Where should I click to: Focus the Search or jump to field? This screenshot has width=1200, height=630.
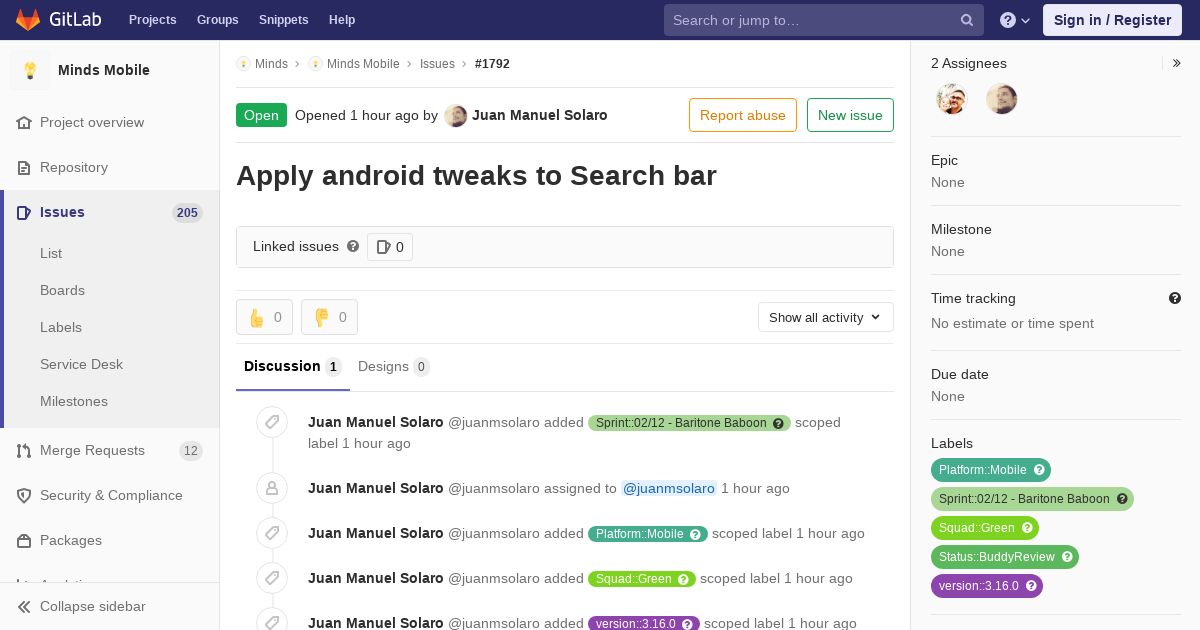click(x=824, y=20)
